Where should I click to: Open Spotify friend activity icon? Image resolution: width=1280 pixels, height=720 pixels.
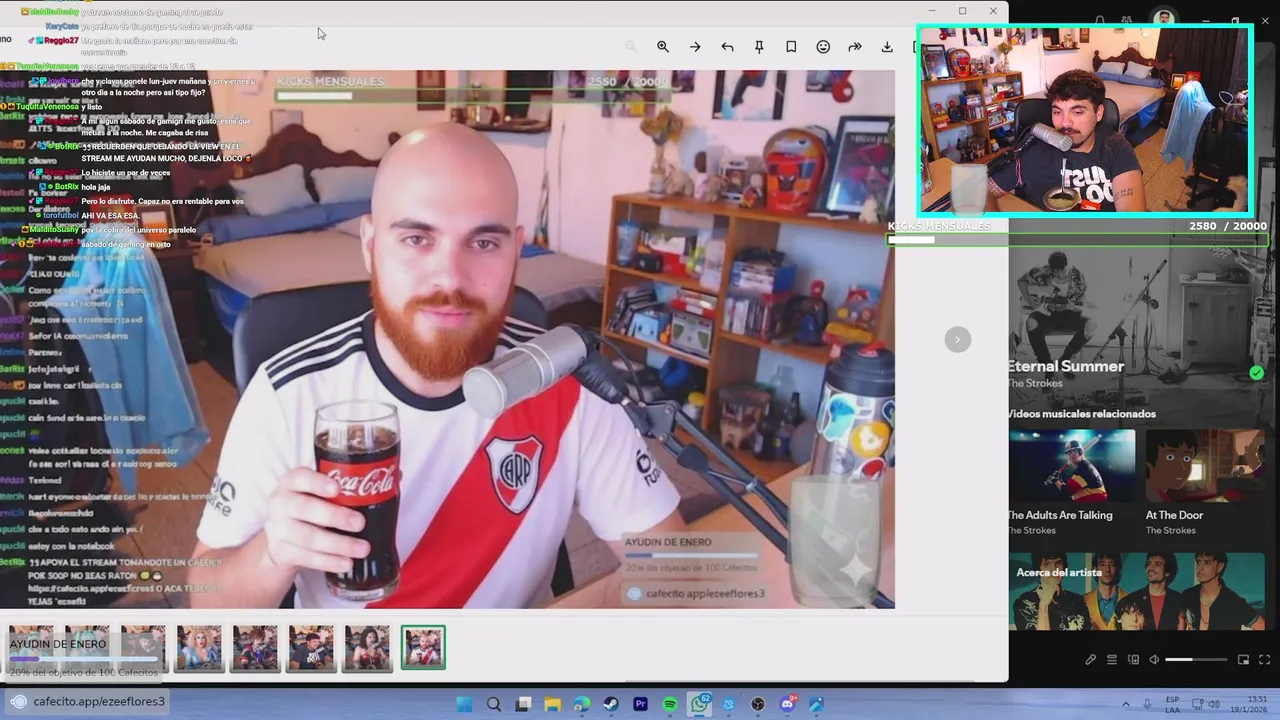(x=1127, y=20)
